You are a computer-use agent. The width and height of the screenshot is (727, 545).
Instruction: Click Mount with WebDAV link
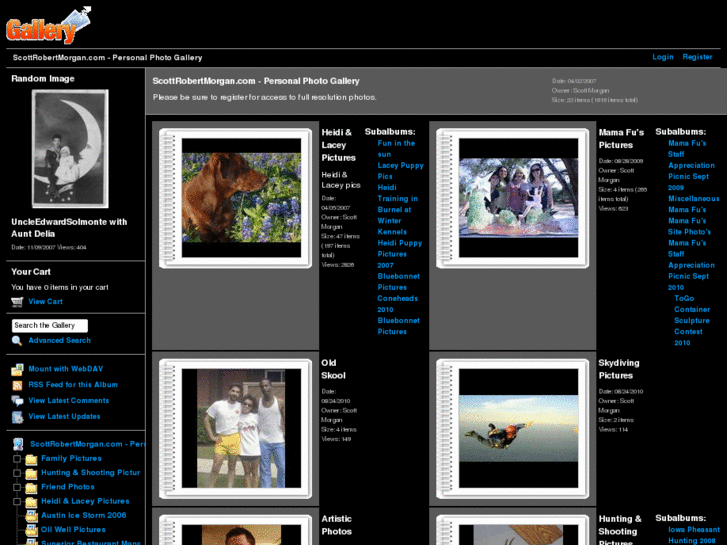pos(65,369)
